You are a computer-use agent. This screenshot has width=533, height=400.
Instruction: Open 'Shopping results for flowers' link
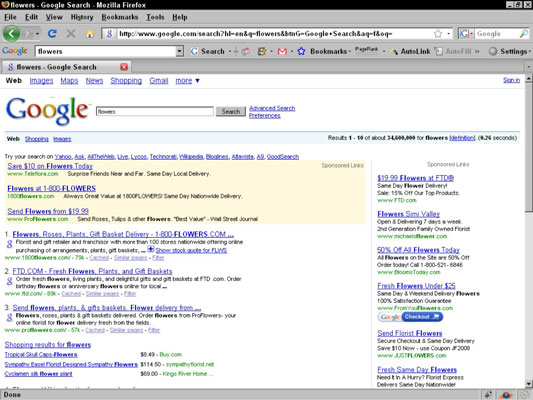[48, 345]
